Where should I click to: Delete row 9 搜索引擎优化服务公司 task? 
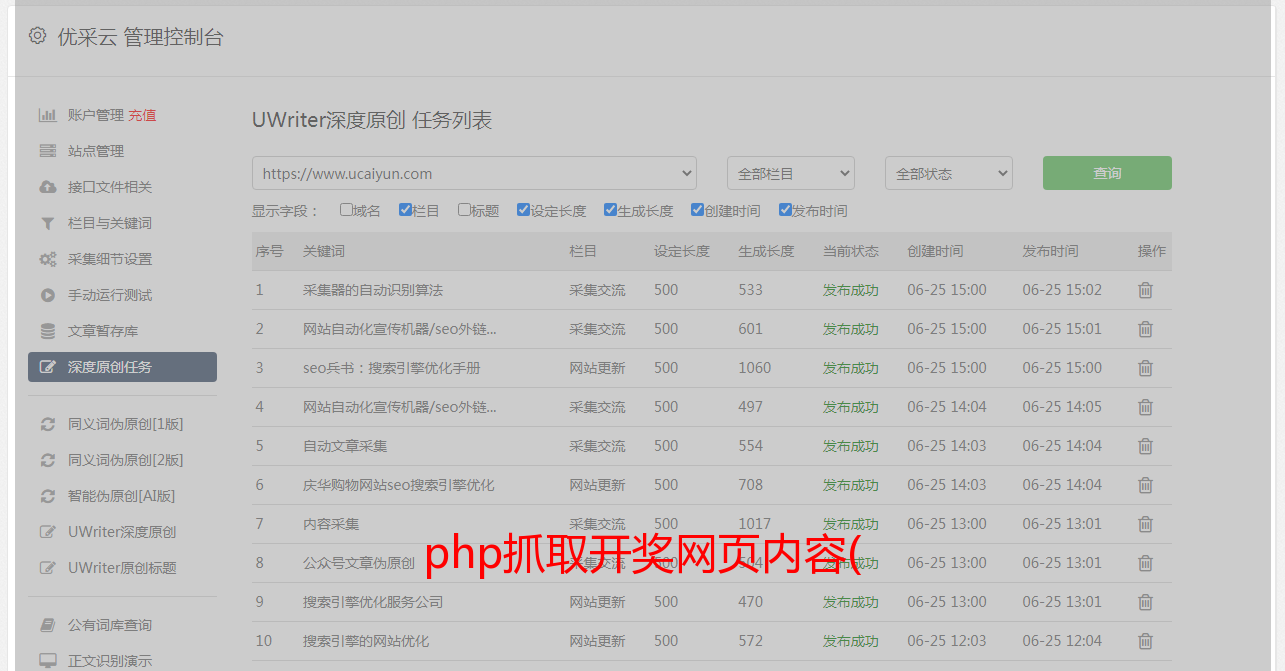pyautogui.click(x=1146, y=602)
